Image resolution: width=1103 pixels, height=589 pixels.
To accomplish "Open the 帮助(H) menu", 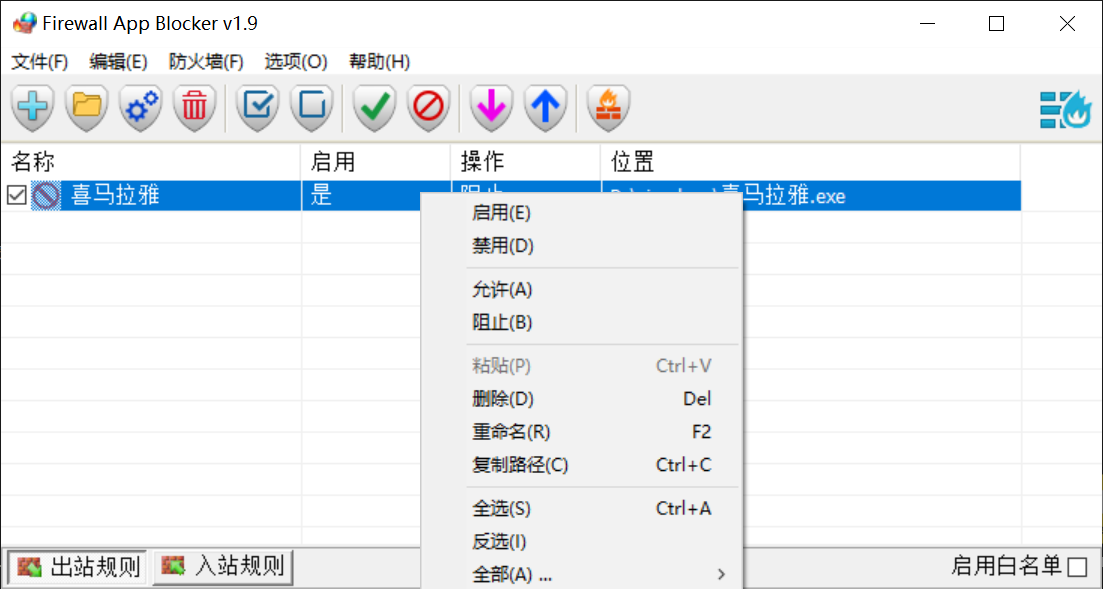I will pos(380,62).
